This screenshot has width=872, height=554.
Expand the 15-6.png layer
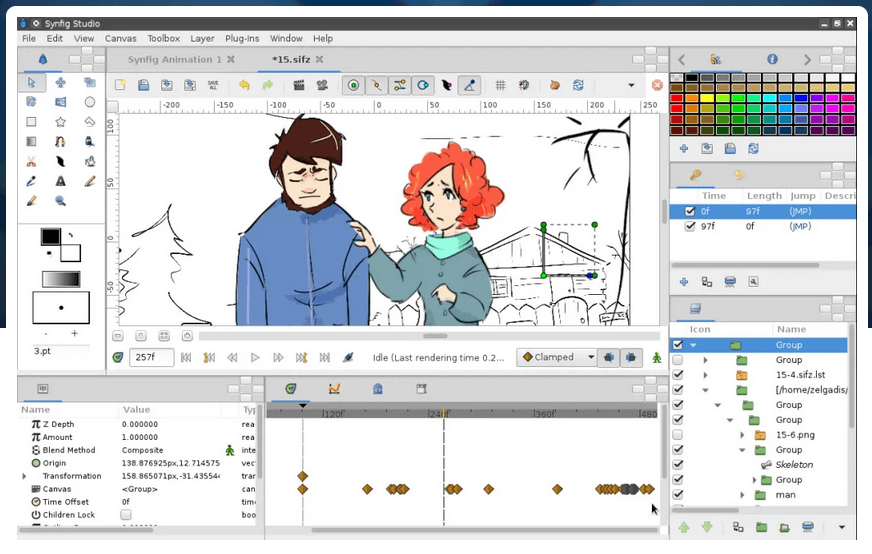[x=742, y=435]
